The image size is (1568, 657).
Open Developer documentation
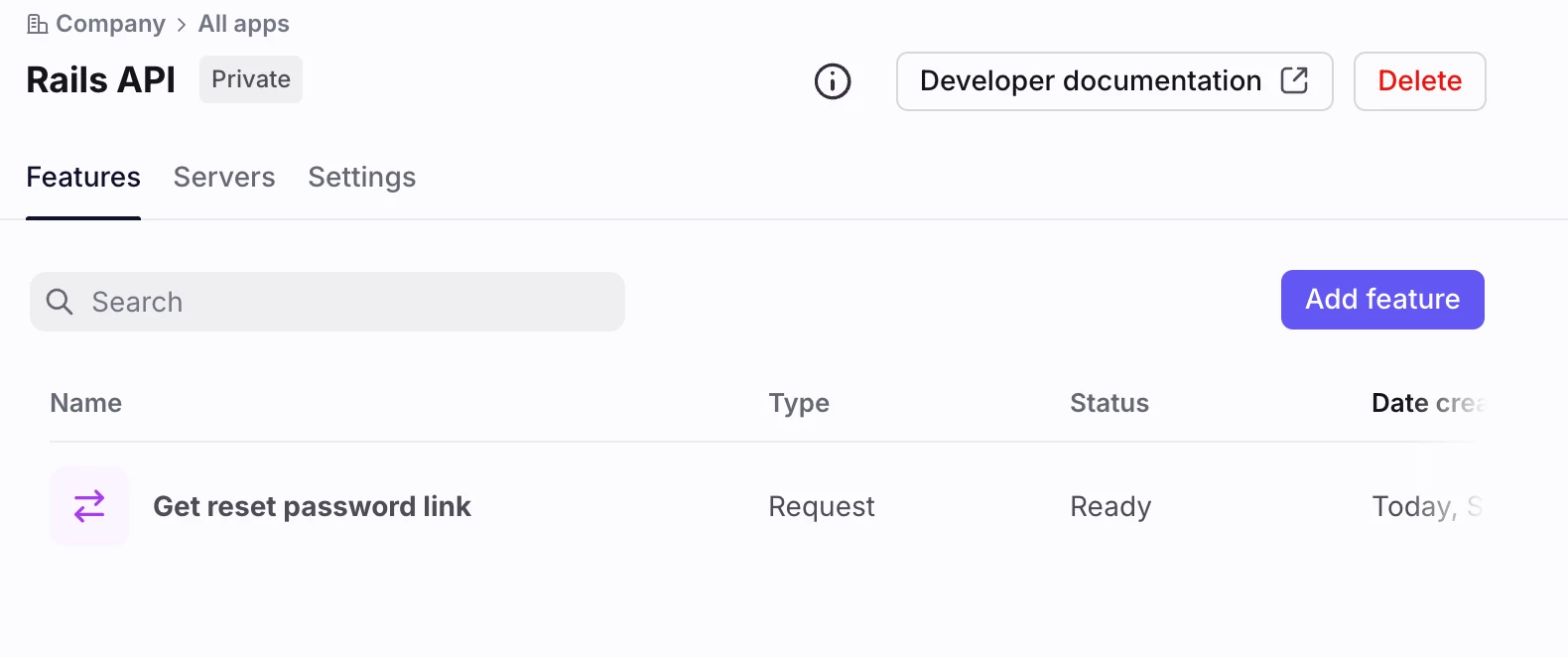pos(1114,81)
